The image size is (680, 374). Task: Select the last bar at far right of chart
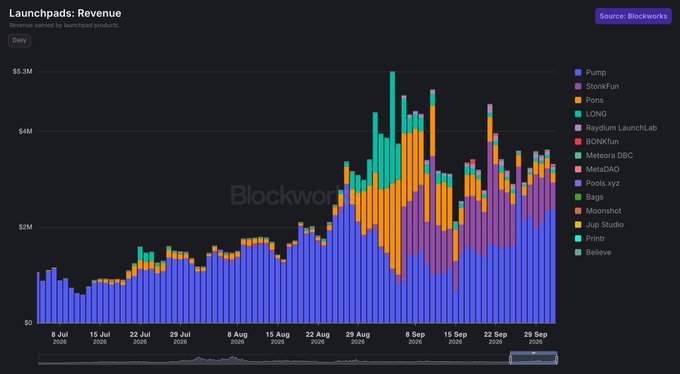tap(553, 243)
